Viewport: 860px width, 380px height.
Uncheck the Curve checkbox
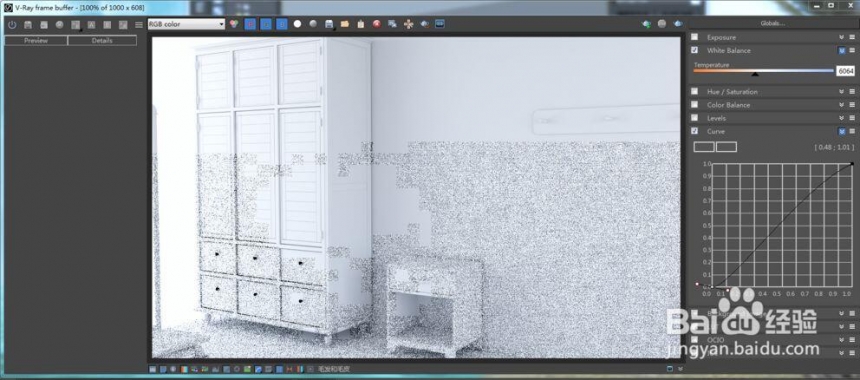pos(695,131)
